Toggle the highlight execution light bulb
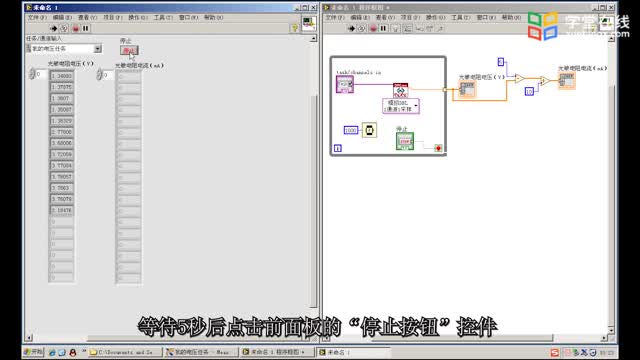This screenshot has height=360, width=640. (x=395, y=29)
